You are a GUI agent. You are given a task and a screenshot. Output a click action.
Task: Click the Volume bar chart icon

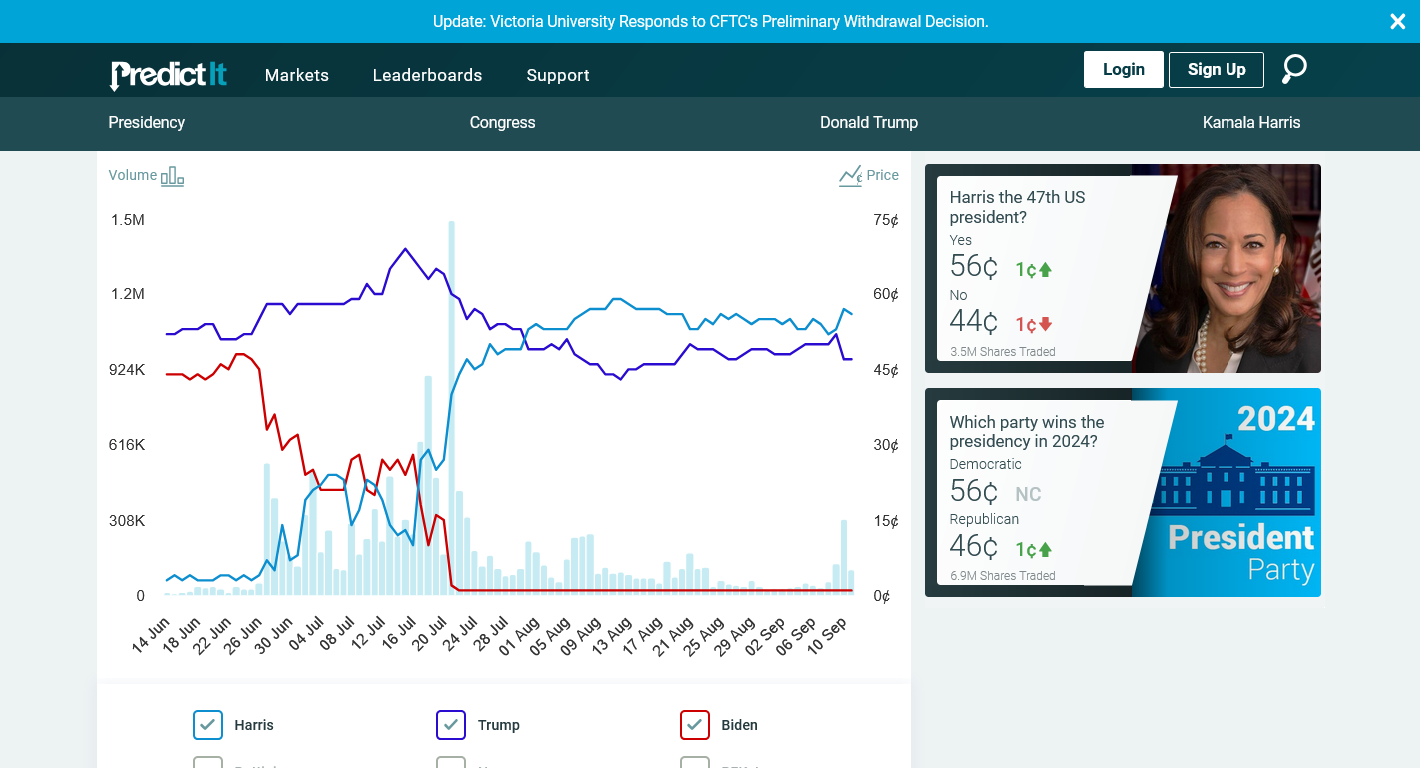(173, 176)
